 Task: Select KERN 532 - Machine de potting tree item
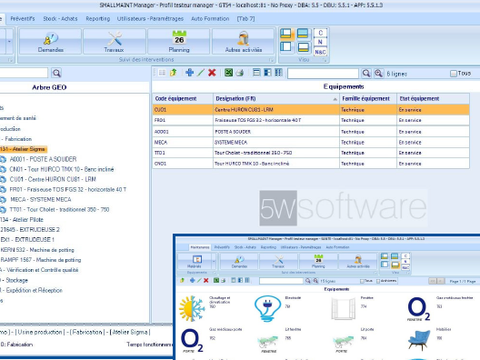point(37,250)
